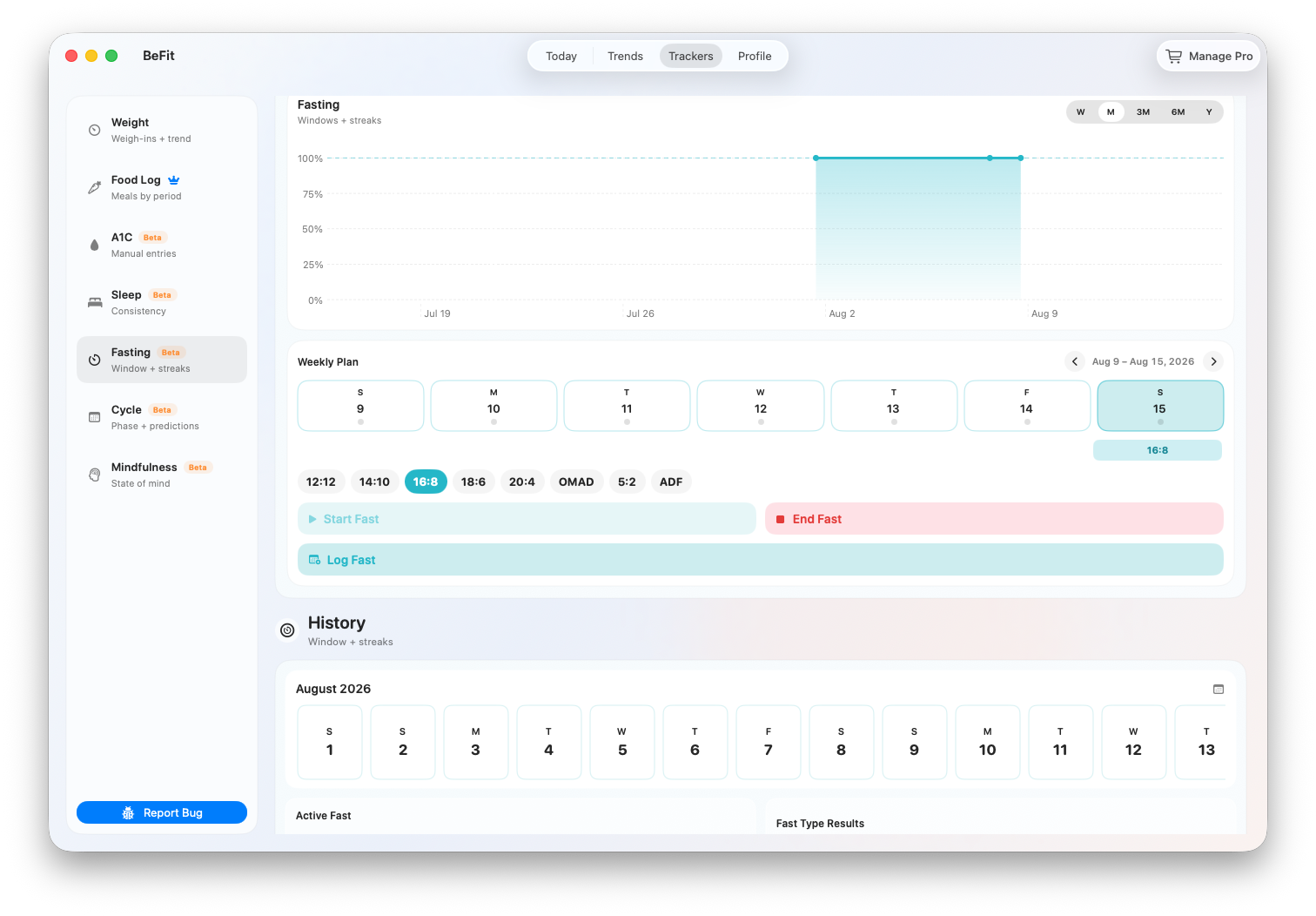The width and height of the screenshot is (1316, 916).
Task: Click the calendar icon beside August 2026
Action: [x=1219, y=689]
